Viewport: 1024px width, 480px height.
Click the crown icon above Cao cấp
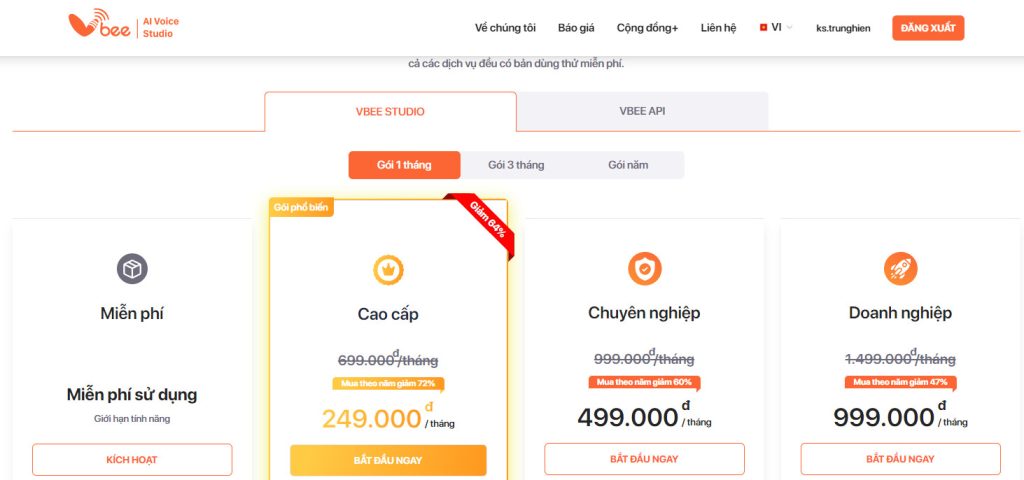[388, 268]
